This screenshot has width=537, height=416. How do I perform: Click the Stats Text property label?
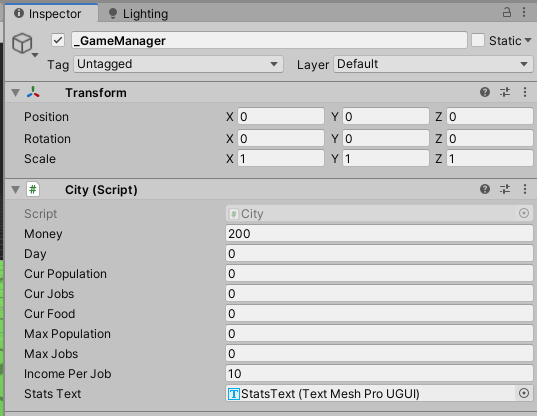point(52,394)
